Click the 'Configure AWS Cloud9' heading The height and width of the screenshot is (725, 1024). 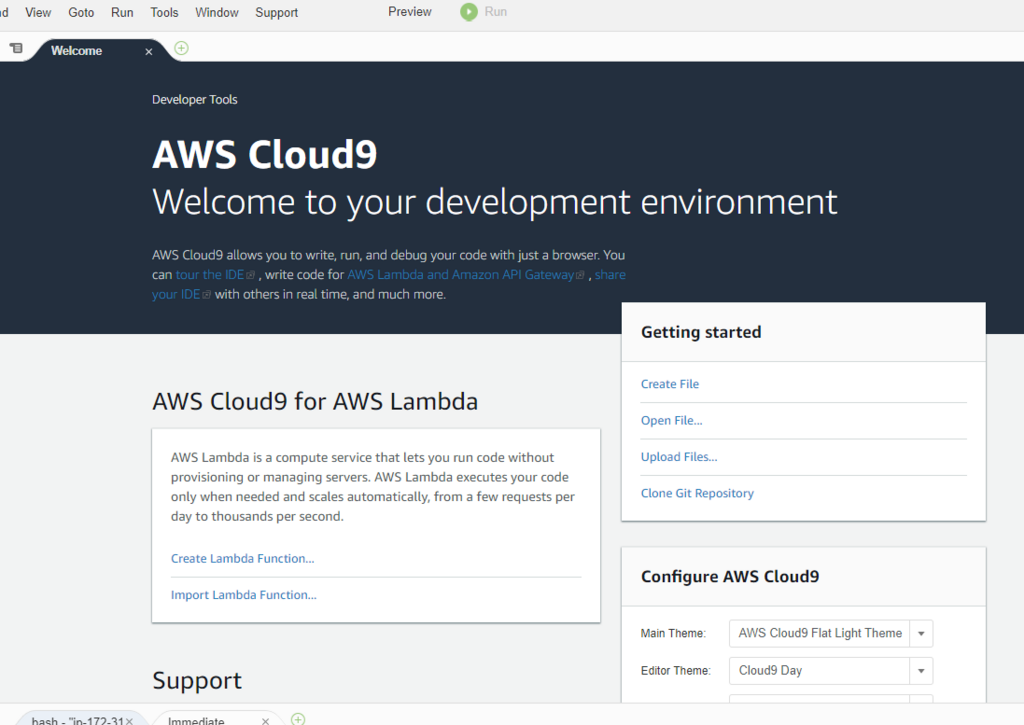tap(729, 577)
